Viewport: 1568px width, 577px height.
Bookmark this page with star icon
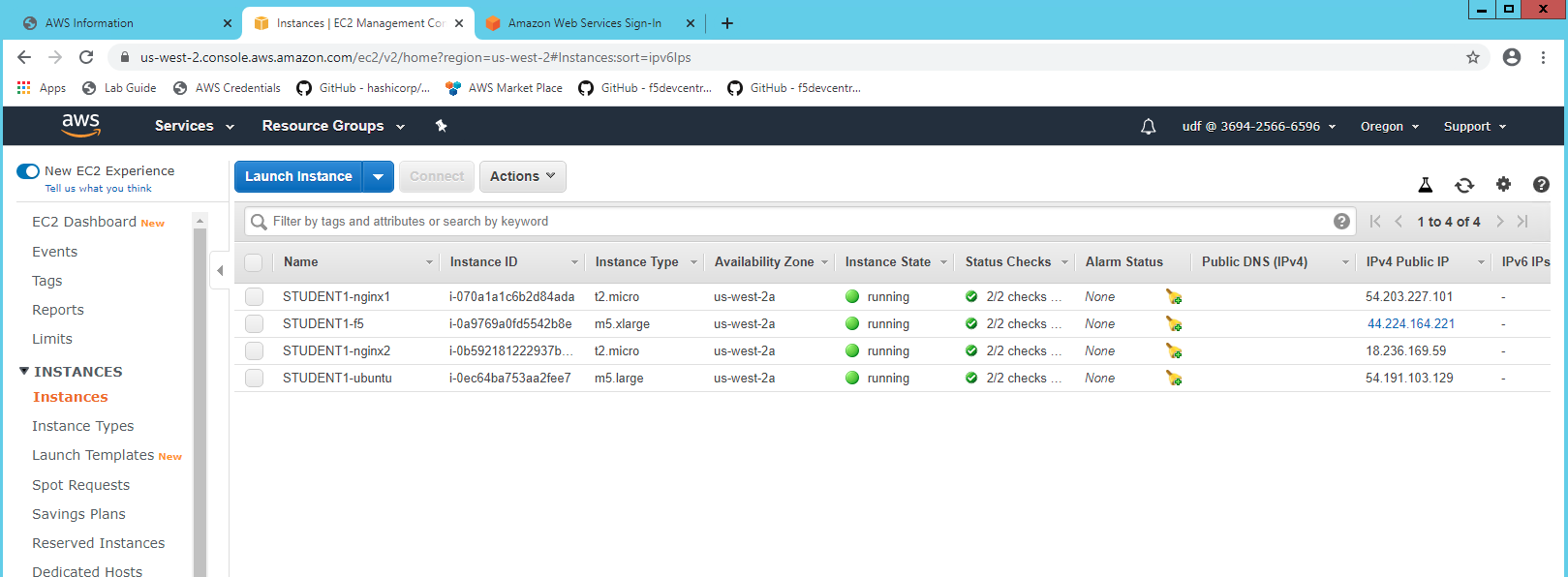[x=1473, y=57]
